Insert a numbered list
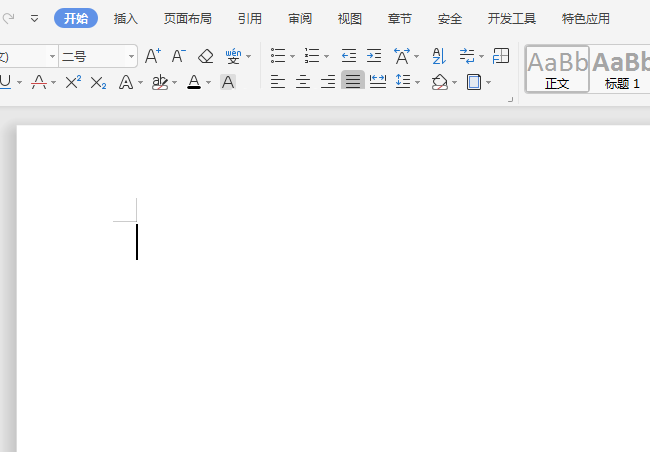 point(312,56)
